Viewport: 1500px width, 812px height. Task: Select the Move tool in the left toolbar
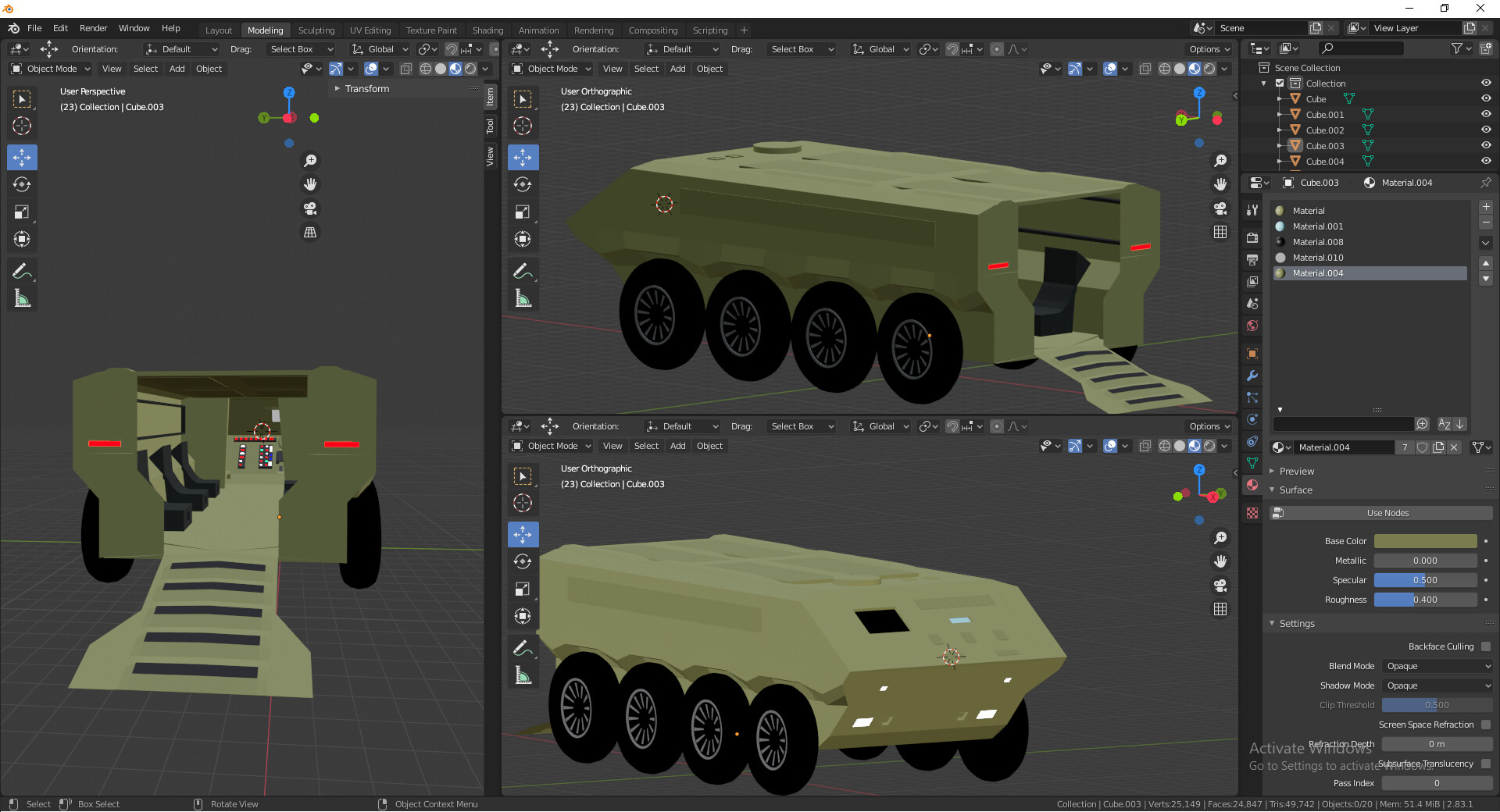pos(22,157)
